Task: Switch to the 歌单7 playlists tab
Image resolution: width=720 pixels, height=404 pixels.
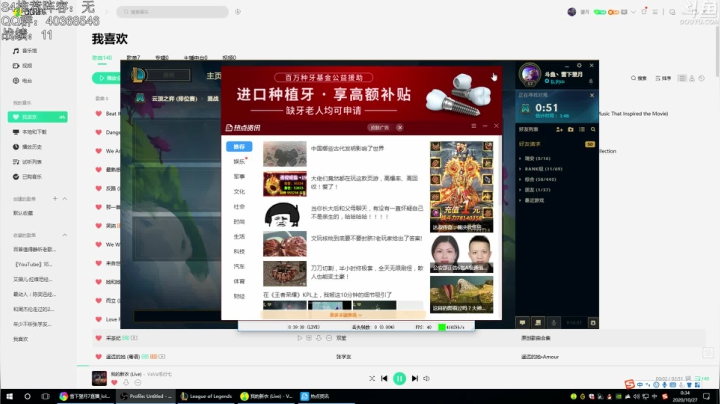Action: (133, 57)
